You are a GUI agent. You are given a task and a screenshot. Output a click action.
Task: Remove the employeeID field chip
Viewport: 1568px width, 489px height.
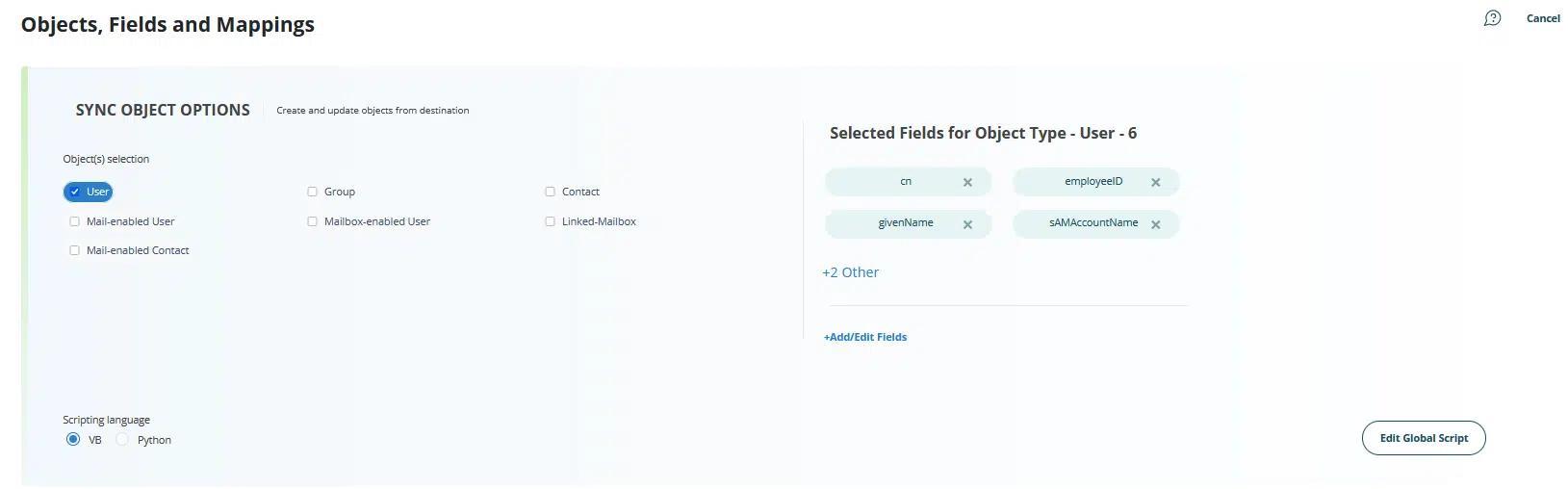pyautogui.click(x=1155, y=183)
